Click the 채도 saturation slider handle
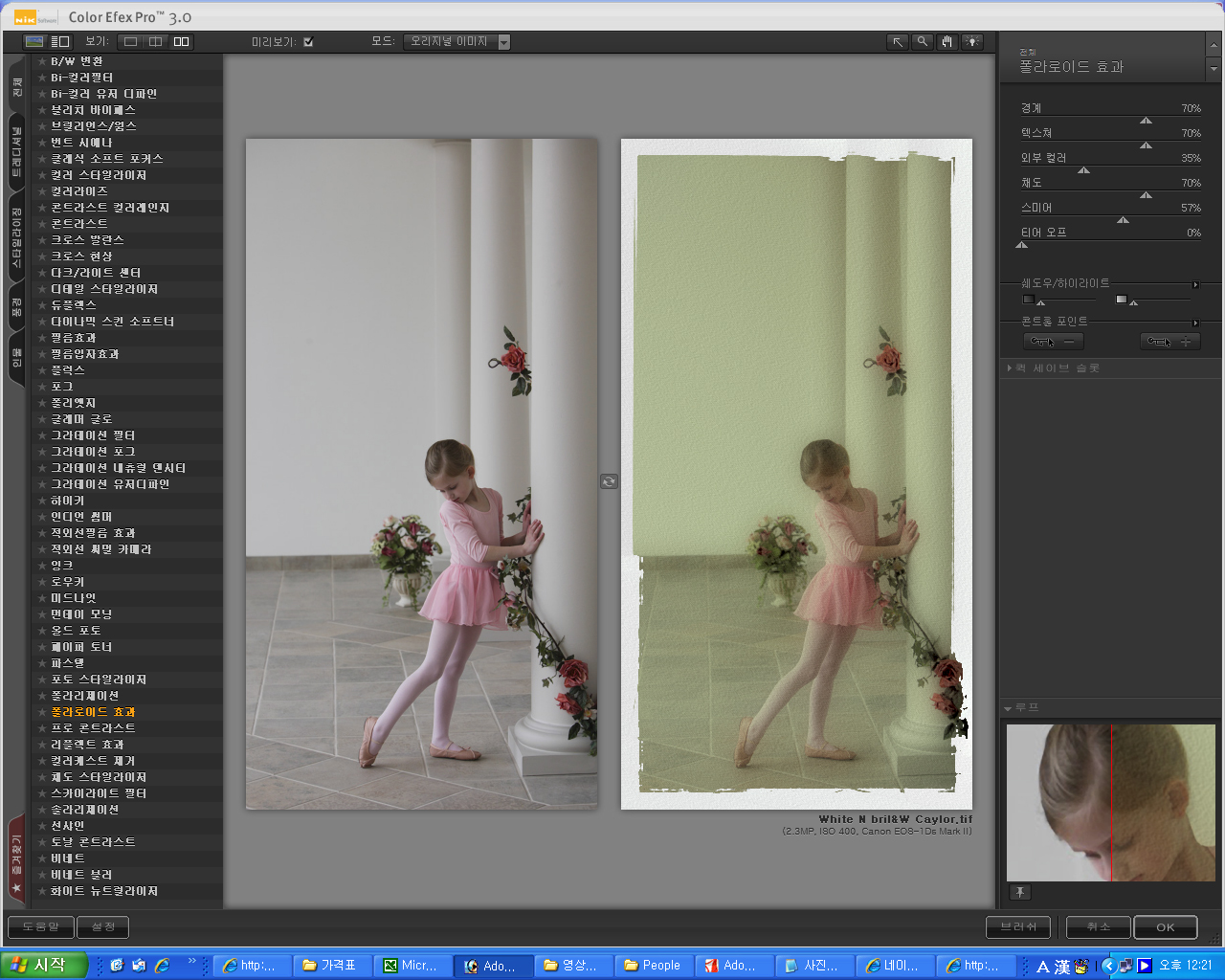This screenshot has height=980, width=1225. pos(1146,195)
